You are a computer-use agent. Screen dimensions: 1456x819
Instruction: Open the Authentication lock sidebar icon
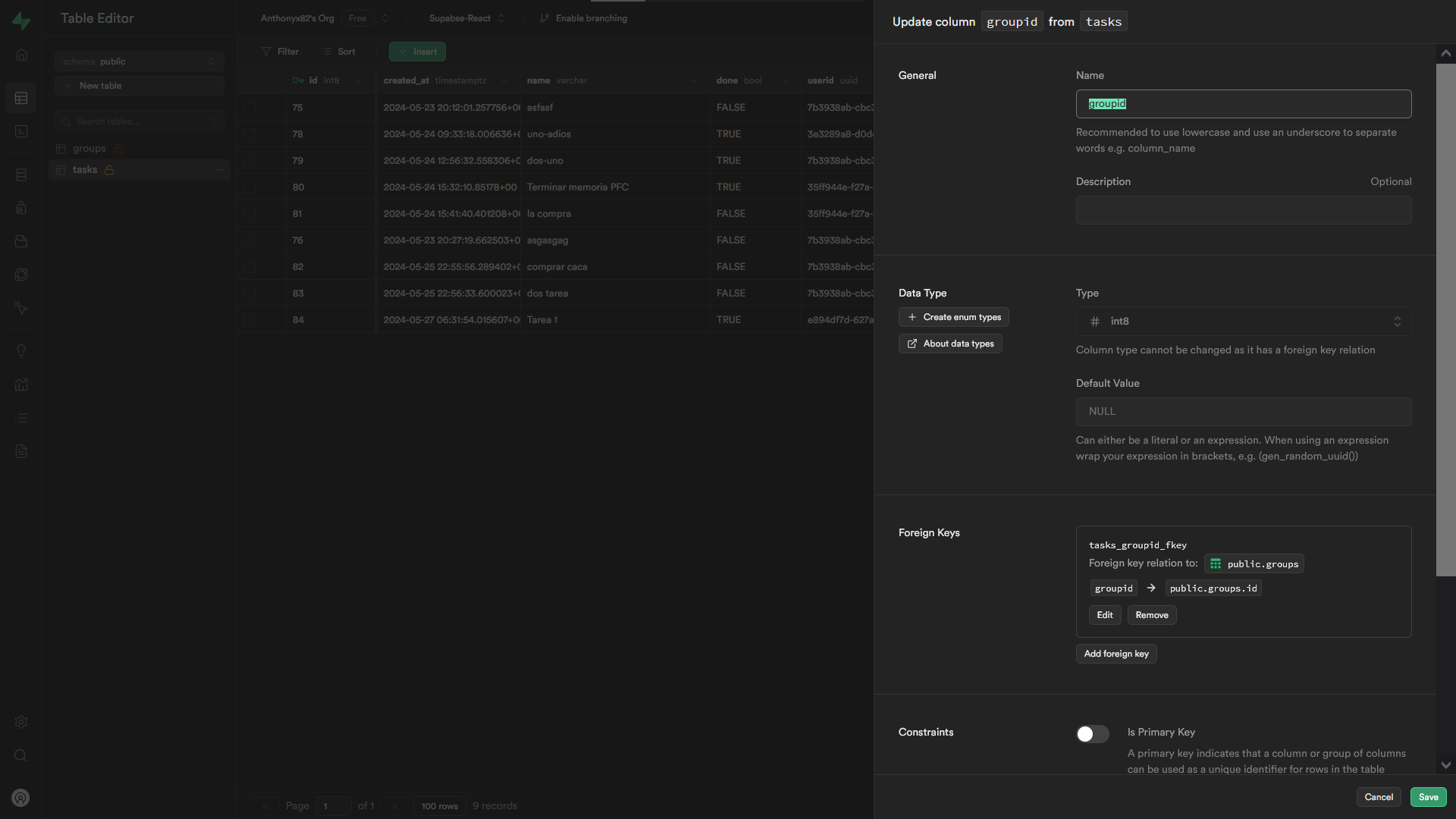click(x=21, y=209)
